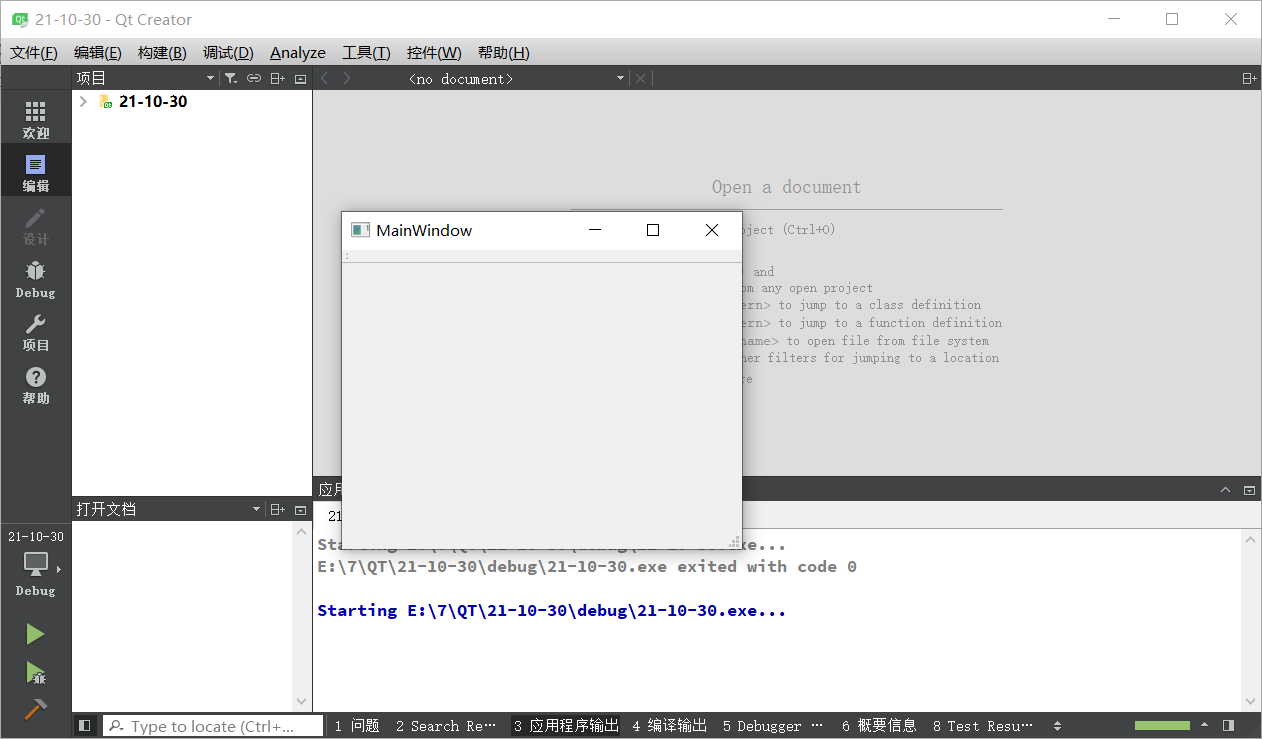Build project with hammer icon

[x=35, y=708]
